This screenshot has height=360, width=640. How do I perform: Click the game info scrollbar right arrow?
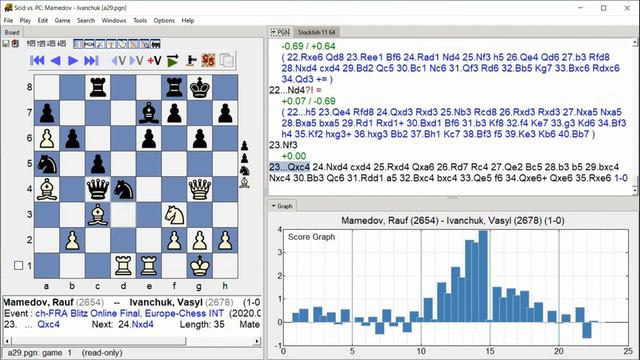pyautogui.click(x=257, y=341)
